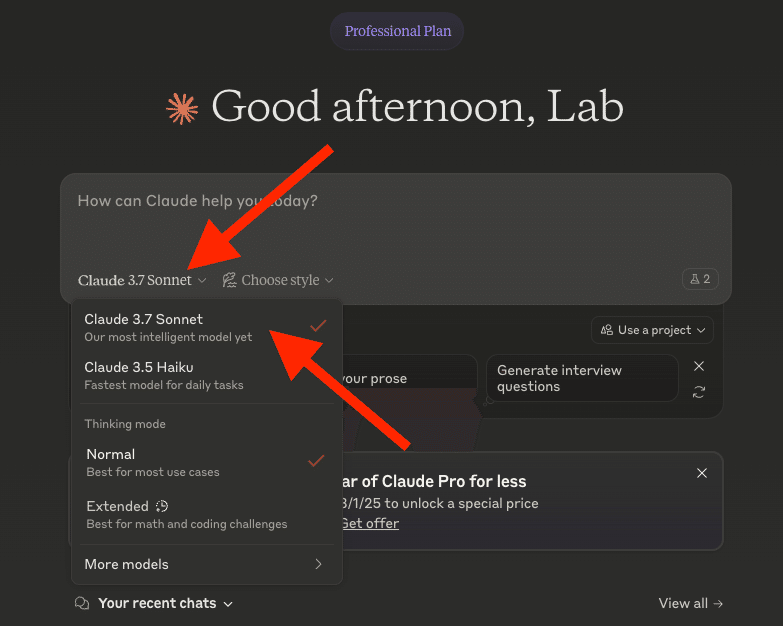Close the Claude Pro offer banner
Viewport: 783px width, 626px height.
click(702, 473)
